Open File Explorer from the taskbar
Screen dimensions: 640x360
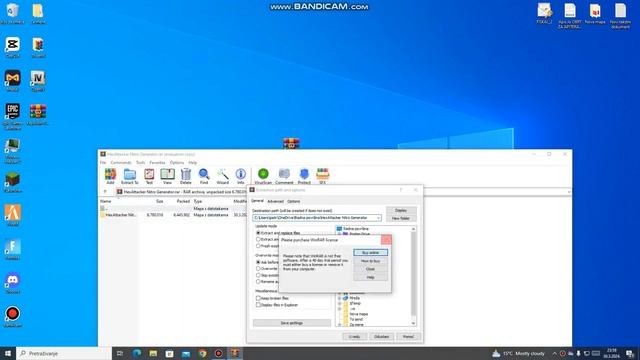(153, 353)
